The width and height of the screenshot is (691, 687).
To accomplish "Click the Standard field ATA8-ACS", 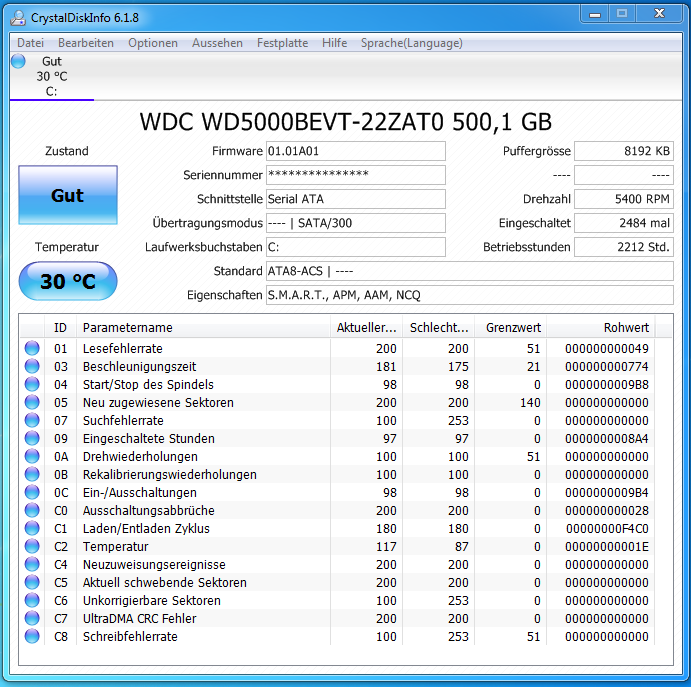I will [470, 271].
